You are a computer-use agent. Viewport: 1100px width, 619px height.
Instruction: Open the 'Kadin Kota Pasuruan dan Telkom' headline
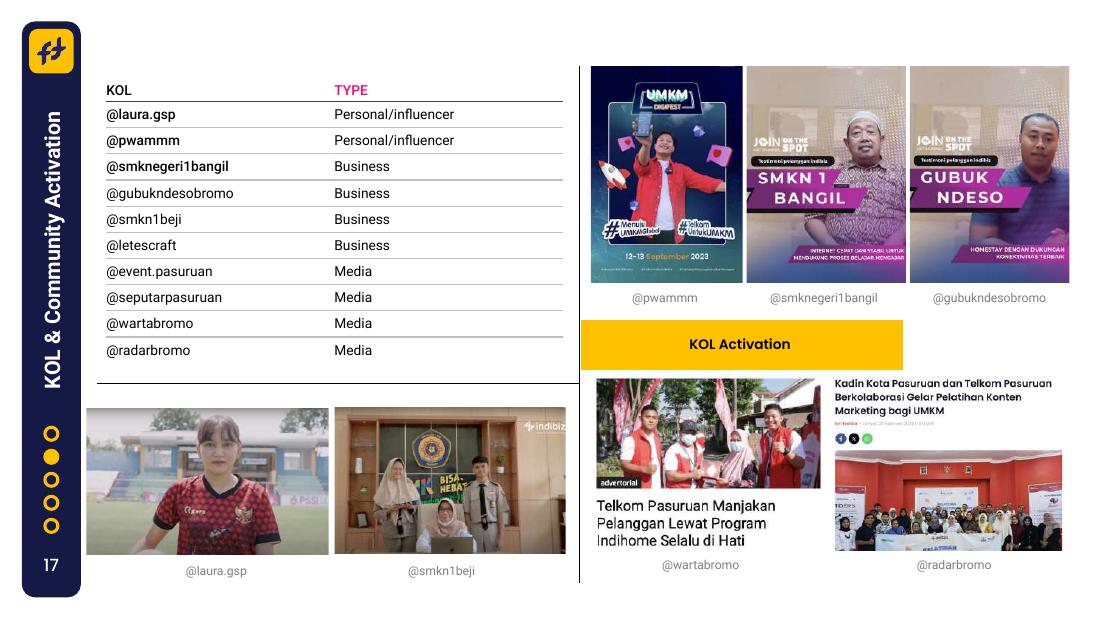coord(943,397)
